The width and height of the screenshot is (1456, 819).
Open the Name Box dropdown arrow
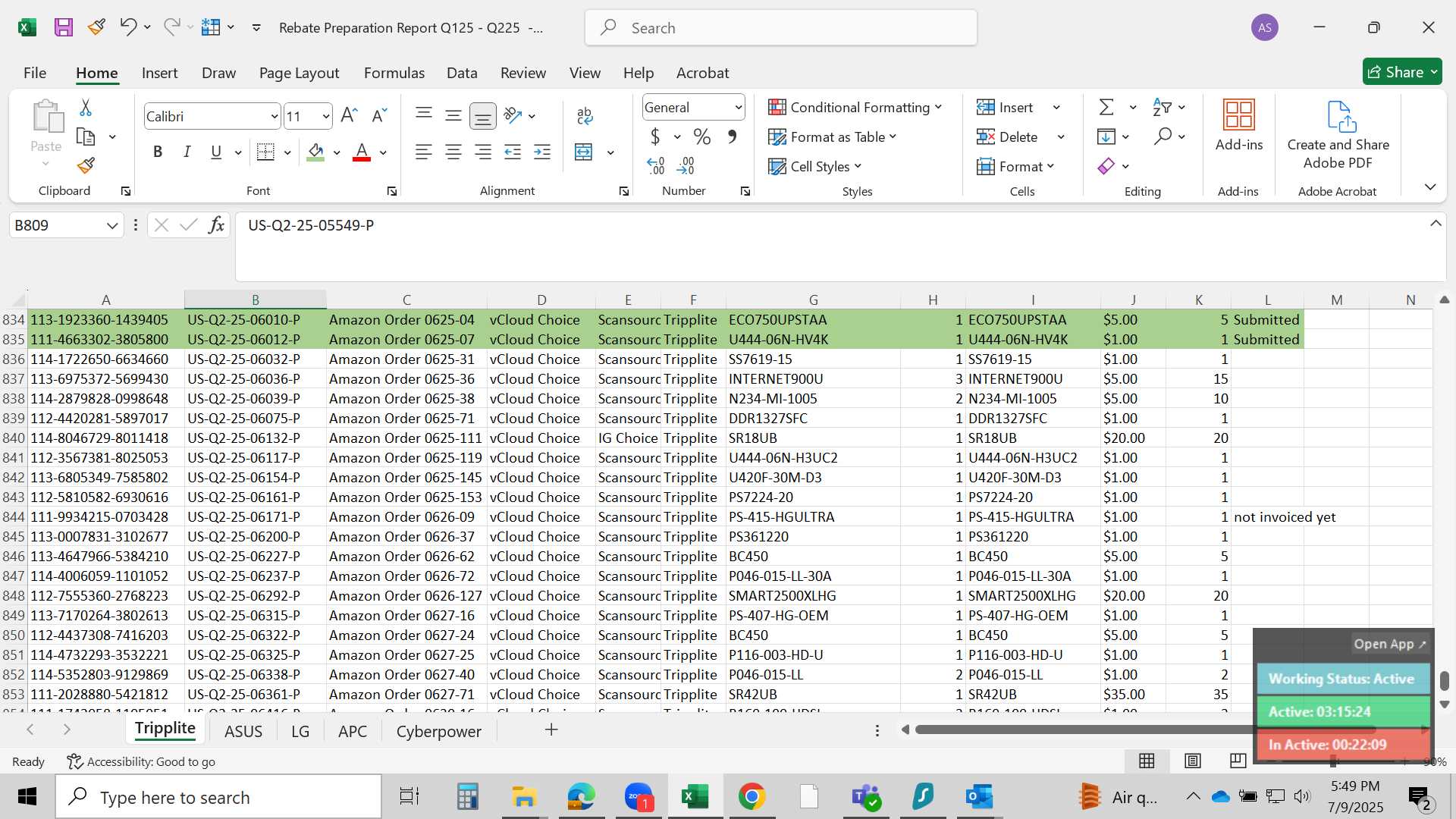click(x=111, y=225)
